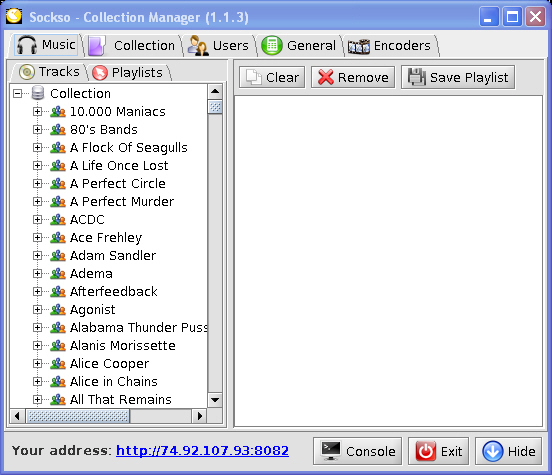Click the Alice in Chains artist icon
The width and height of the screenshot is (552, 475).
(x=58, y=381)
